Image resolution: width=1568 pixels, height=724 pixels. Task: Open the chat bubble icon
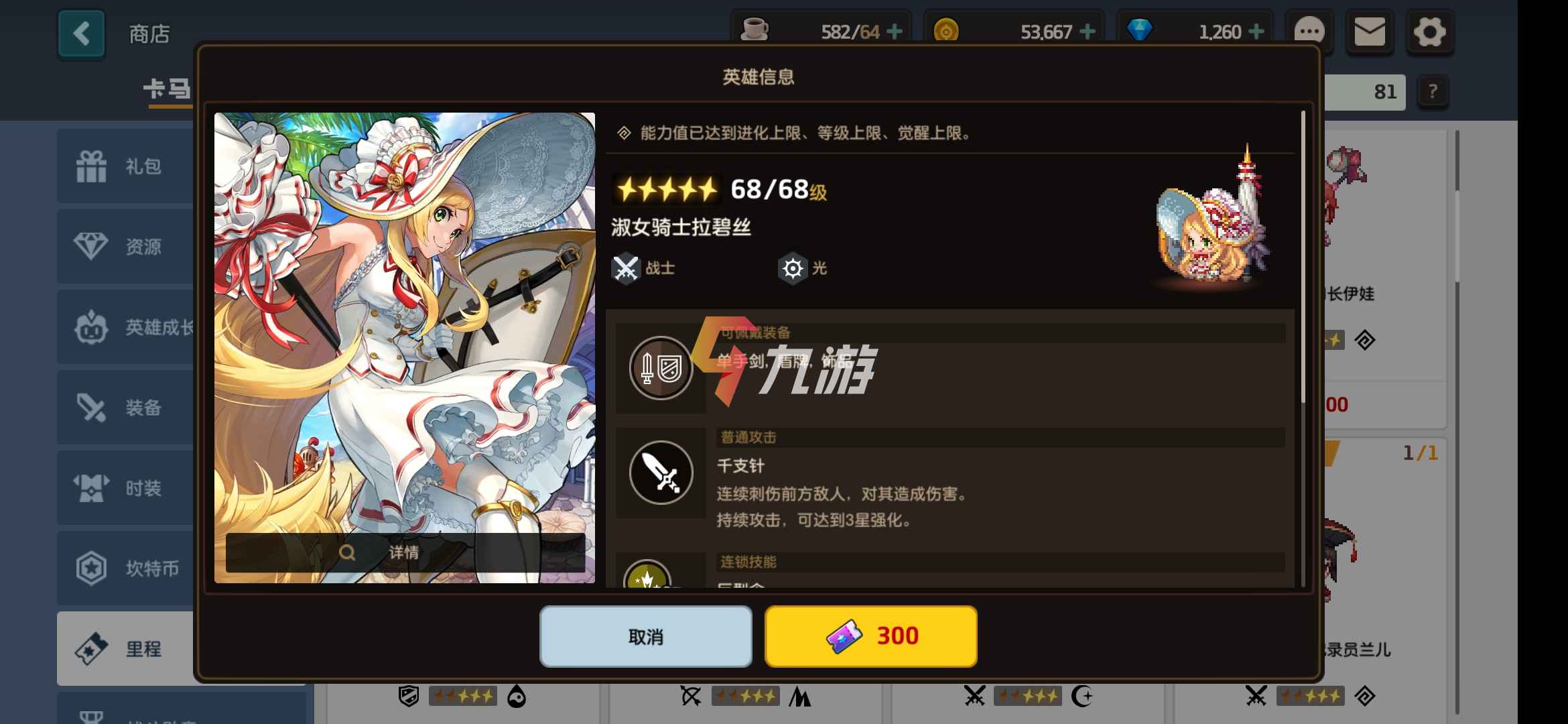1309,32
